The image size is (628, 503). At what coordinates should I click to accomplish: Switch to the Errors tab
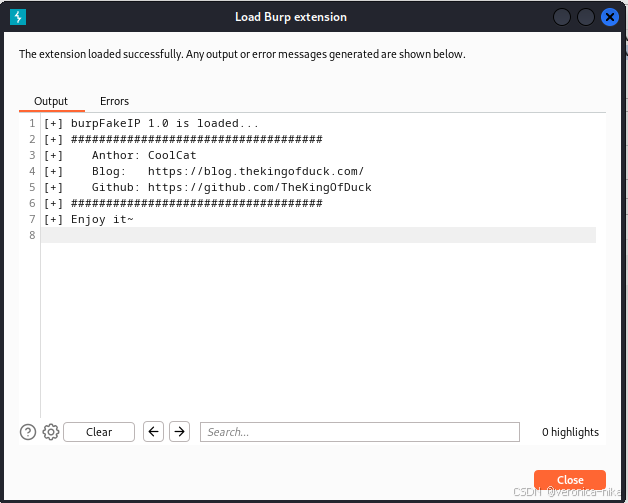(115, 101)
